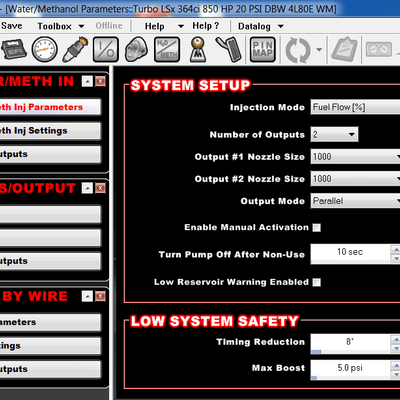400x400 pixels.
Task: Click the Meth Inj Parameters button
Action: click(50, 107)
